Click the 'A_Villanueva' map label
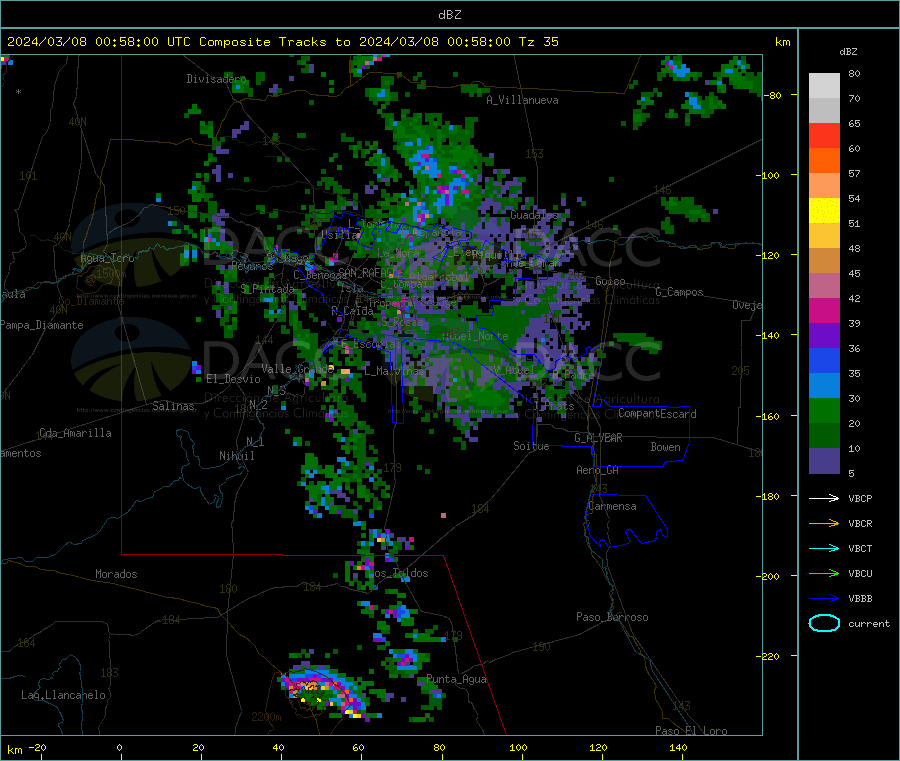This screenshot has height=761, width=900. [522, 100]
